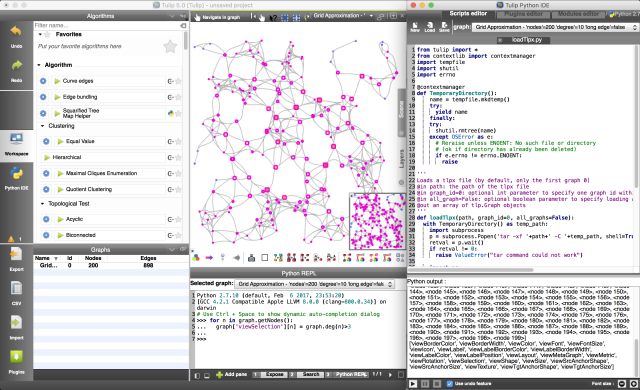The height and width of the screenshot is (390, 640).
Task: Switch to the Modules editor tab
Action: [x=578, y=14]
